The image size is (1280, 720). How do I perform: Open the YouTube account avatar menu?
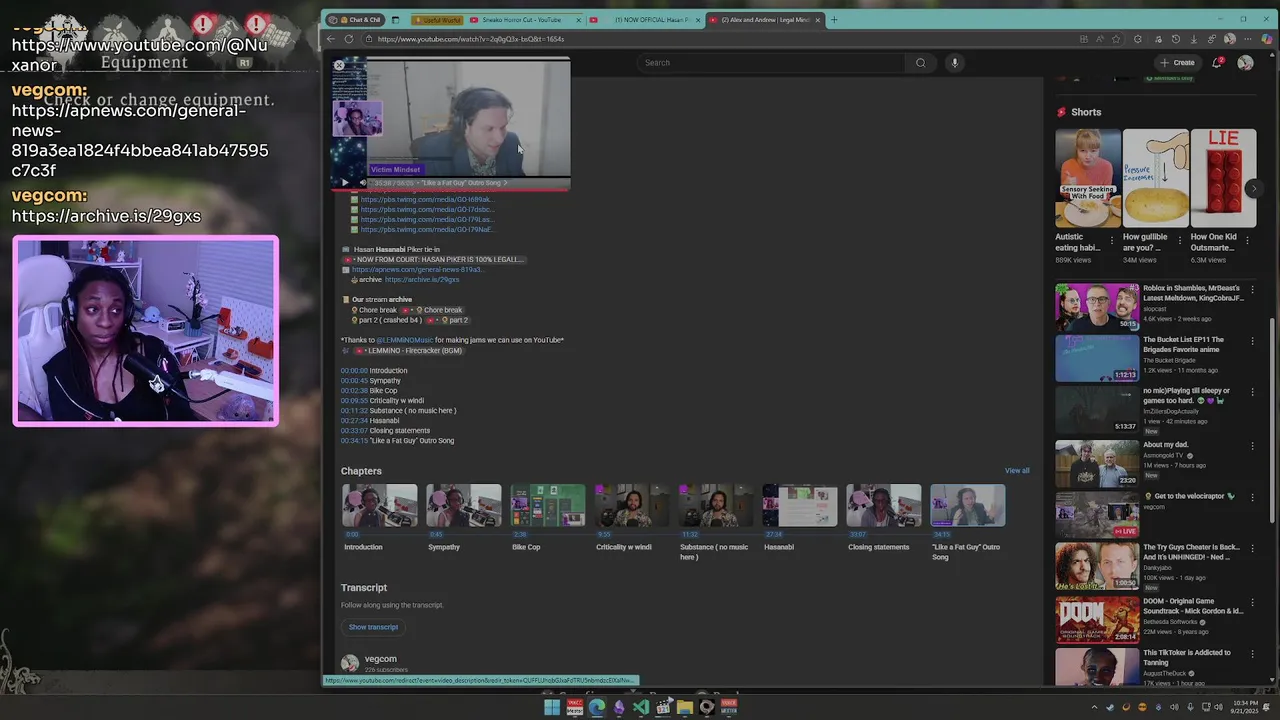[1245, 63]
